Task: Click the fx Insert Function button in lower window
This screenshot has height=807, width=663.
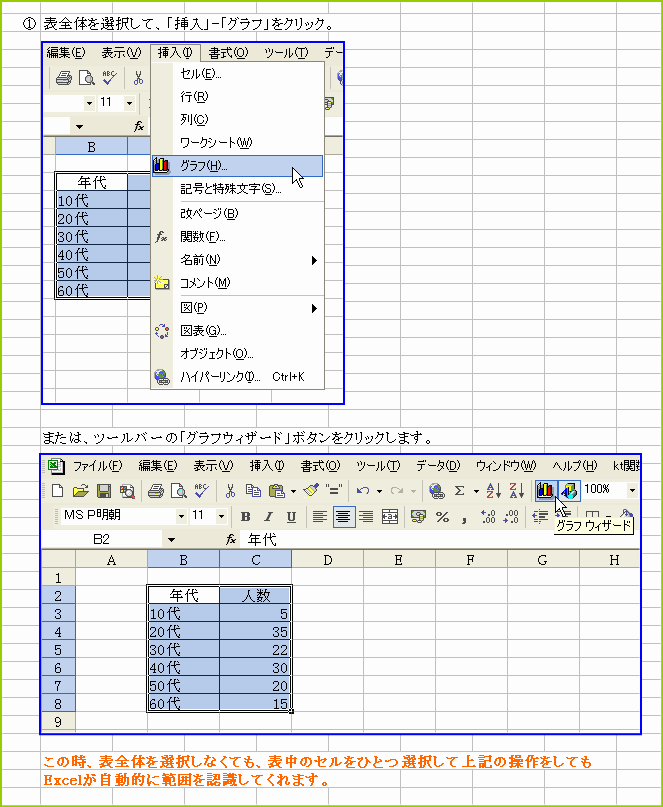Action: point(231,539)
